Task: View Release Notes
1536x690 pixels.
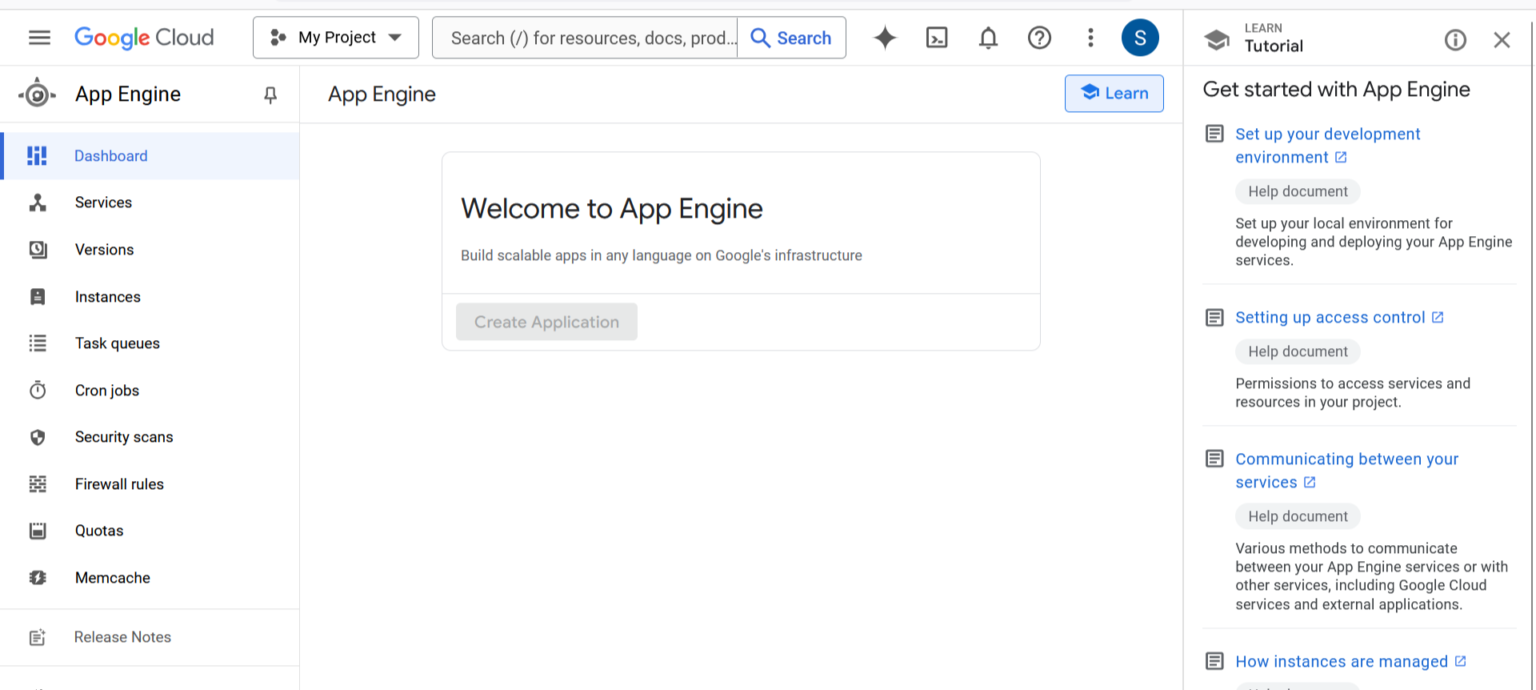Action: 122,637
